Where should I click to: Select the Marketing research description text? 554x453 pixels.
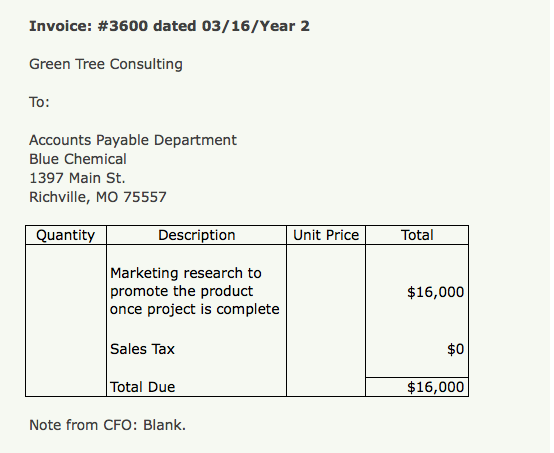195,291
